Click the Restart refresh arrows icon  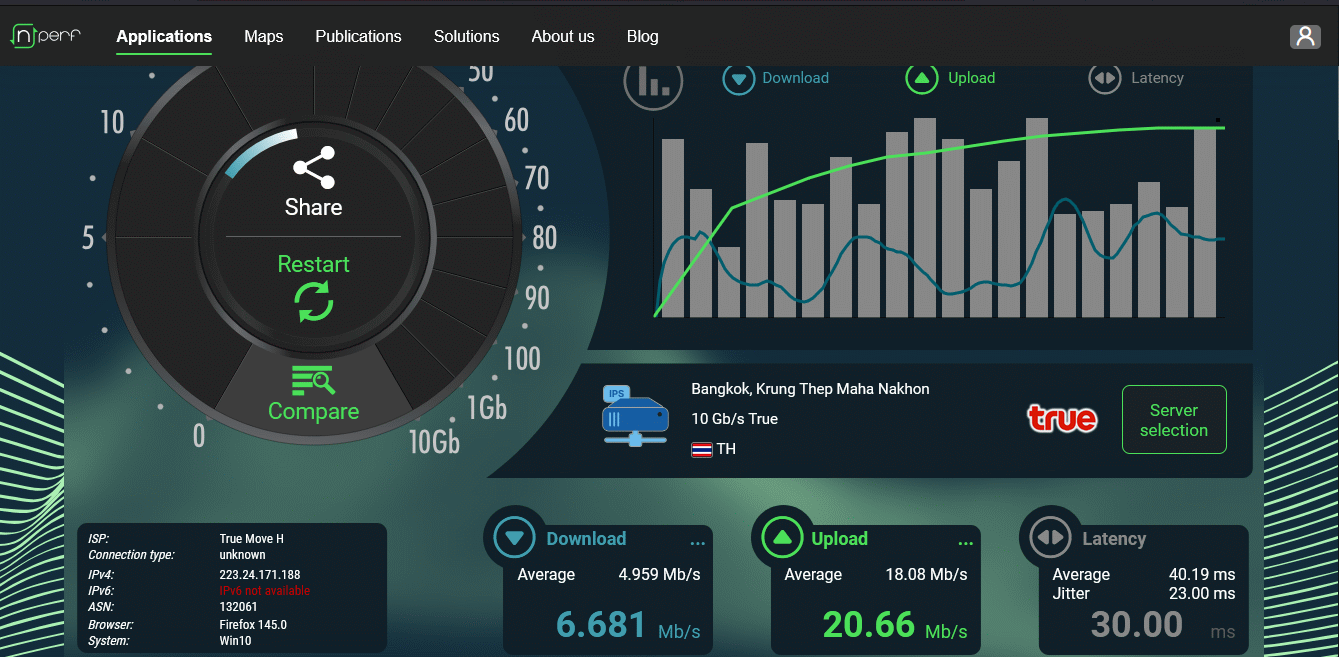pyautogui.click(x=314, y=302)
